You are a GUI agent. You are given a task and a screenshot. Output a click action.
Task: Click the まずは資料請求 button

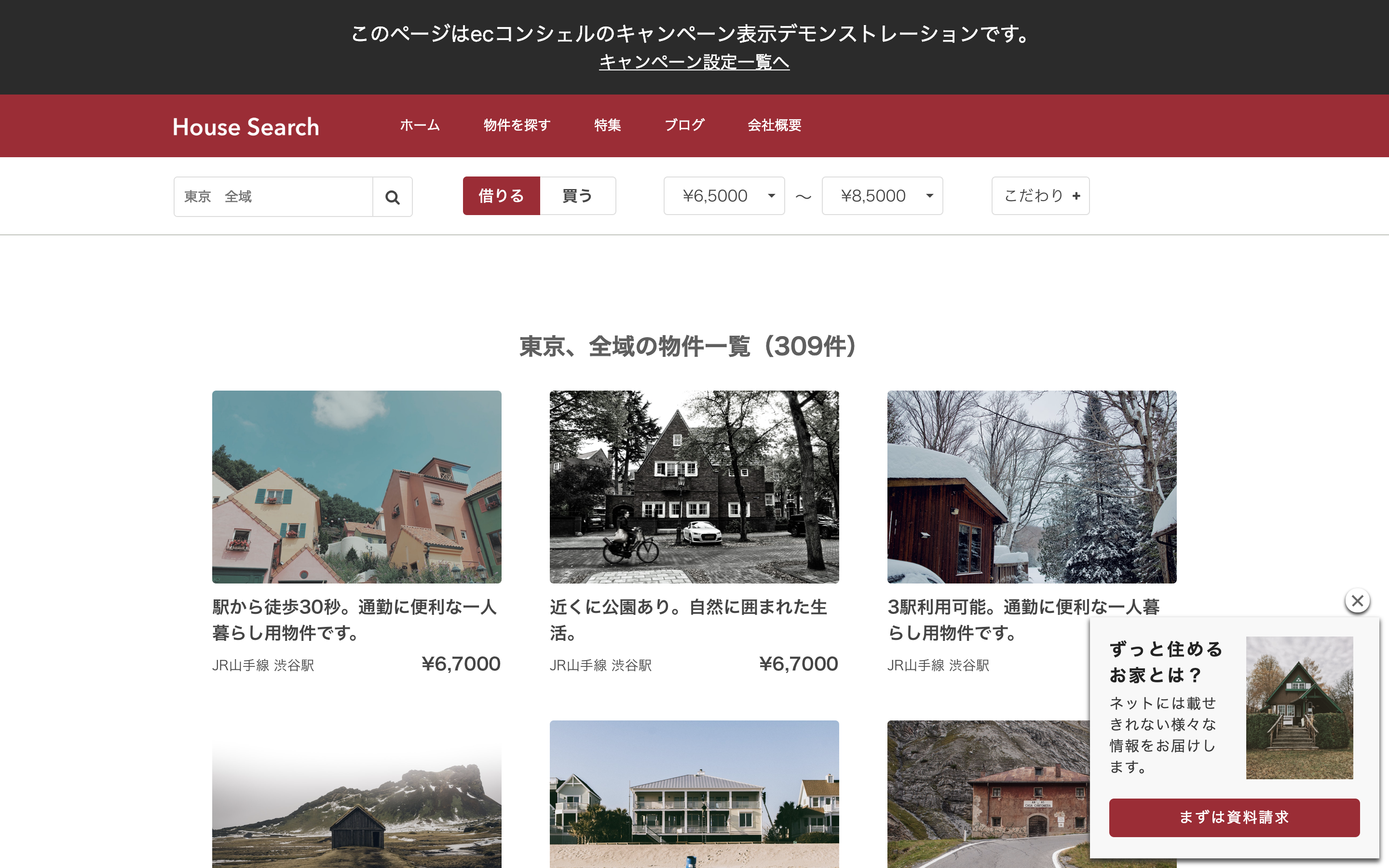click(x=1234, y=817)
